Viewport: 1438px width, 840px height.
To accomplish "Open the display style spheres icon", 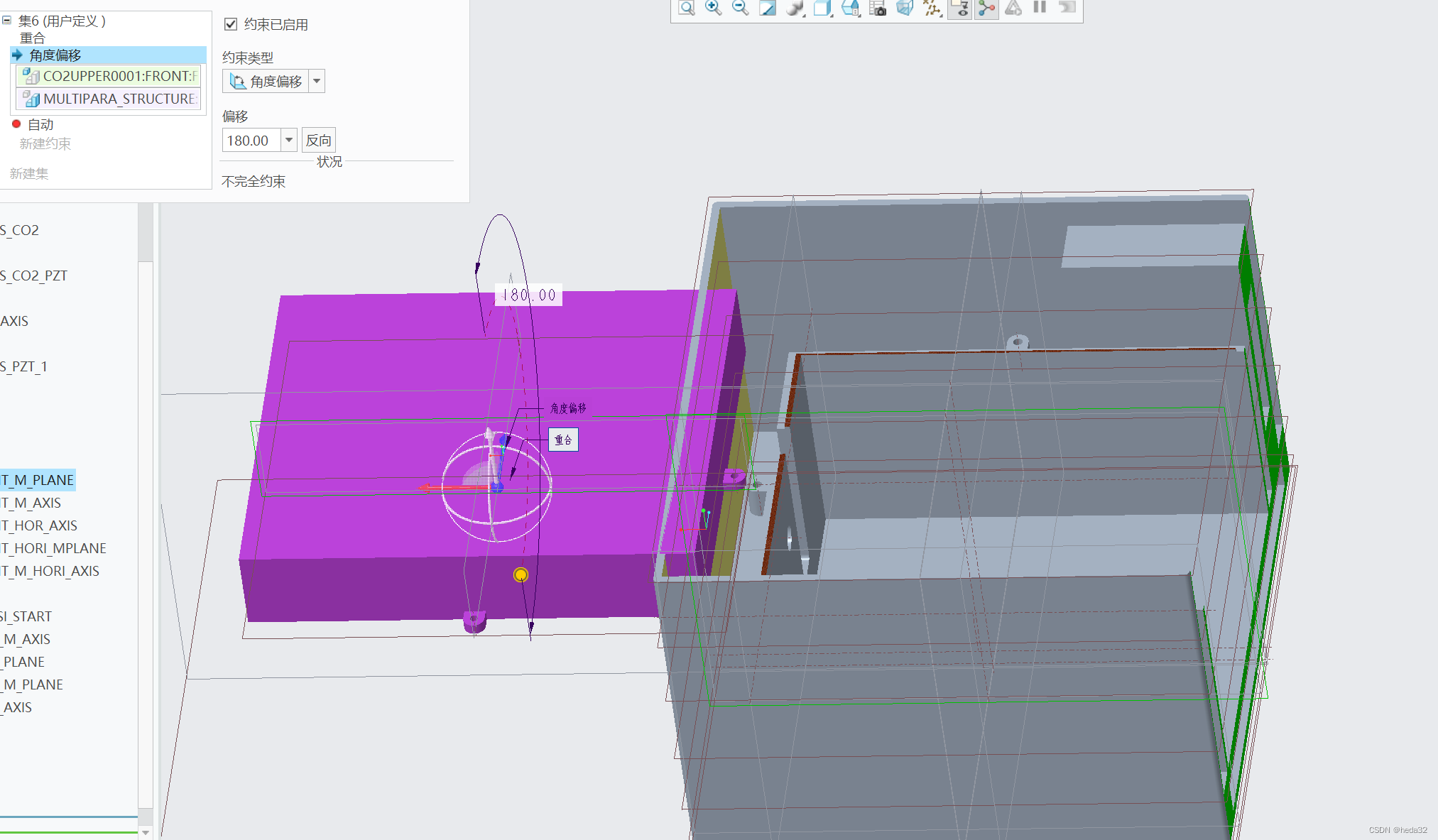I will point(795,8).
